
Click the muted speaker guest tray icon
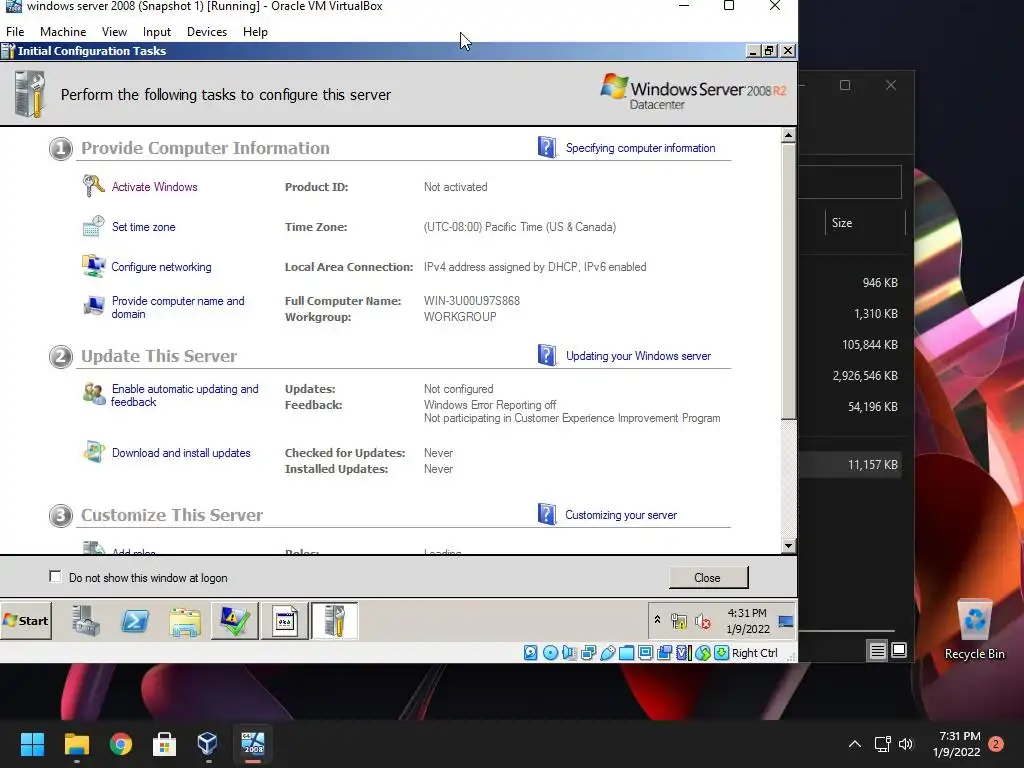point(703,621)
